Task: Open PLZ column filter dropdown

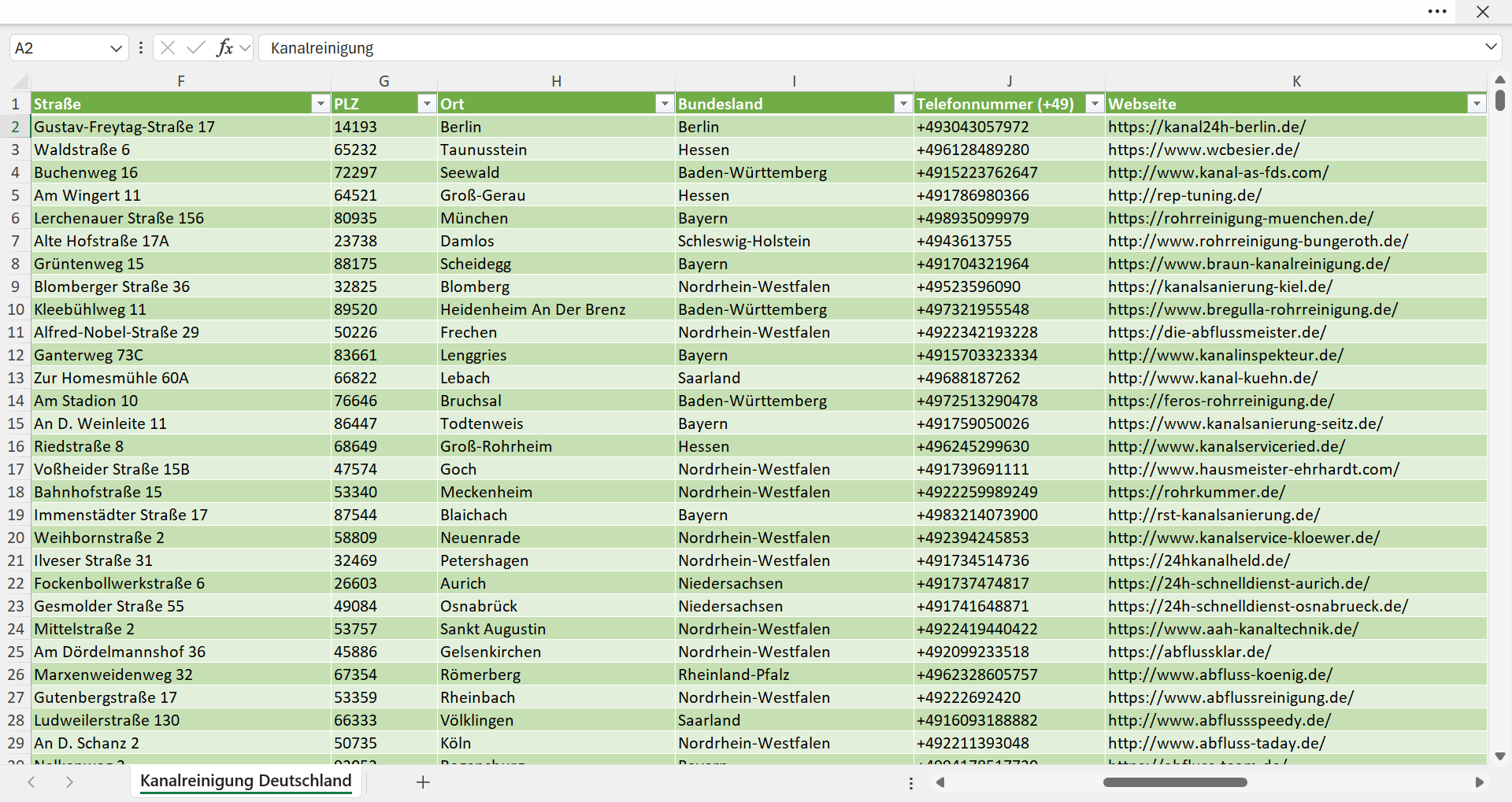Action: pos(426,104)
